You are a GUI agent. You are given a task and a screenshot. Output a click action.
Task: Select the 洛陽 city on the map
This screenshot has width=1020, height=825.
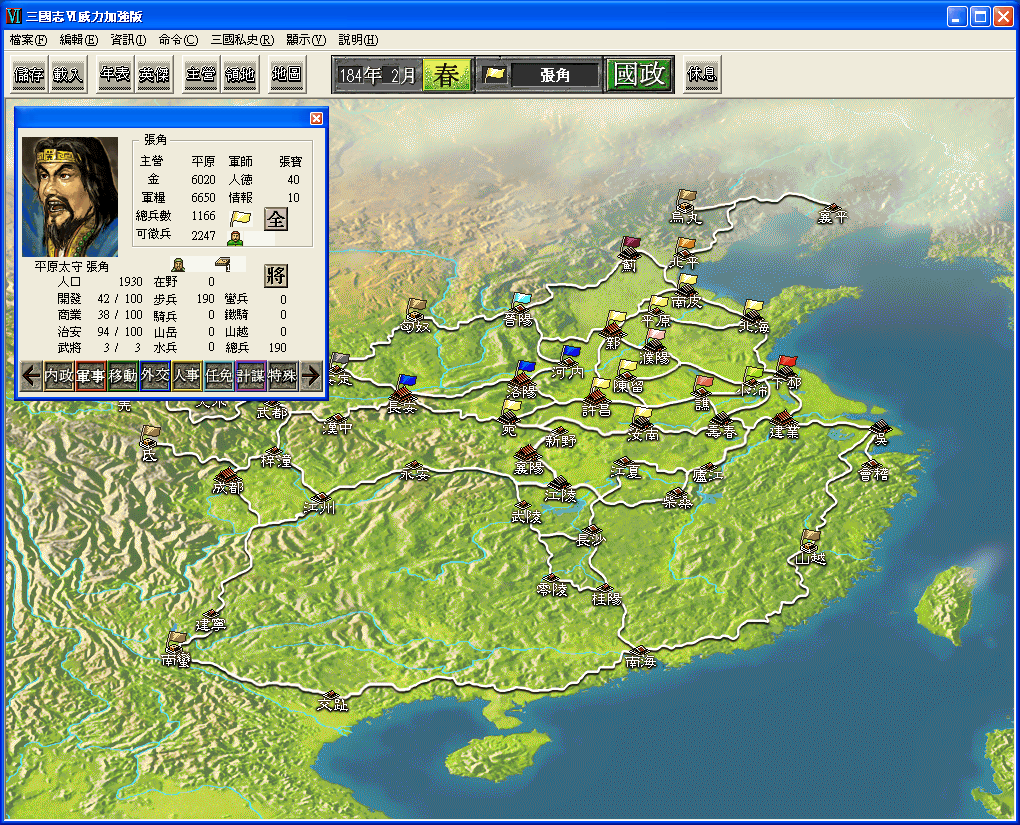522,382
